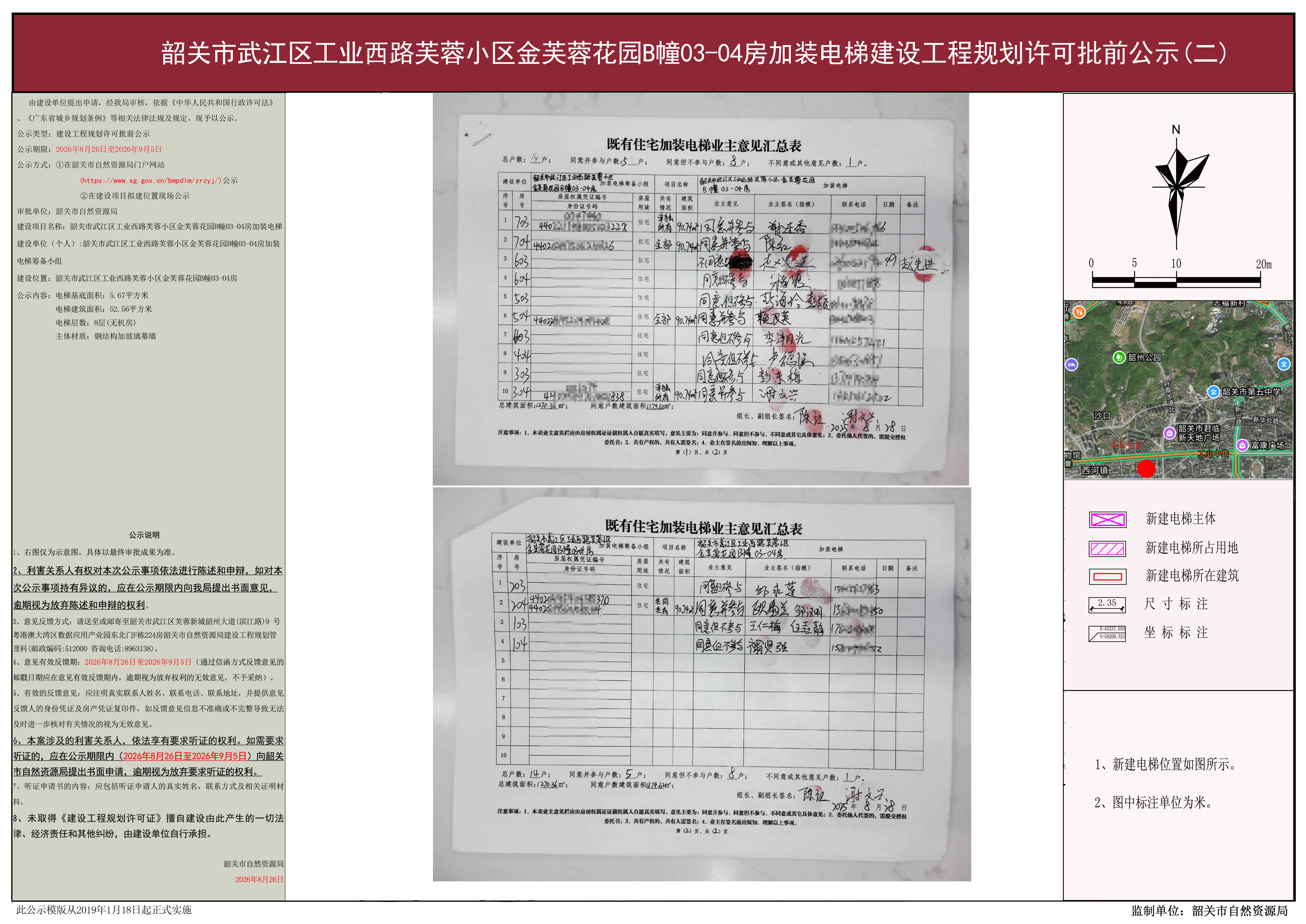Click the satellite location map image
The height and width of the screenshot is (924, 1306).
tap(1178, 390)
